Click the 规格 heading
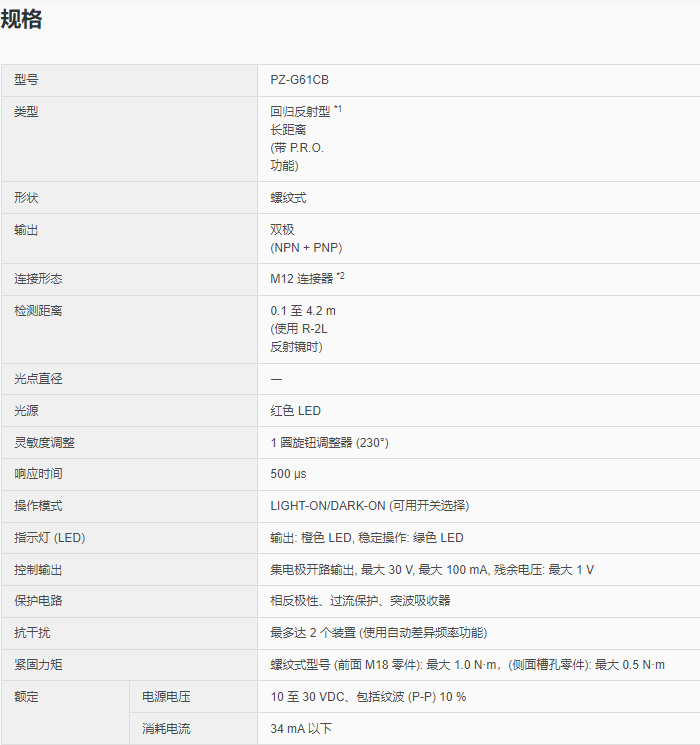700x745 pixels. [21, 20]
